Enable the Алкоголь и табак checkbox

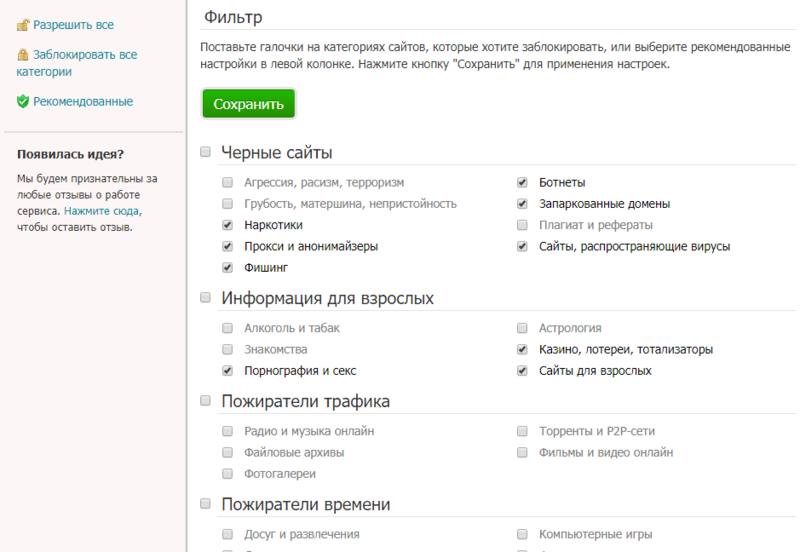click(228, 328)
